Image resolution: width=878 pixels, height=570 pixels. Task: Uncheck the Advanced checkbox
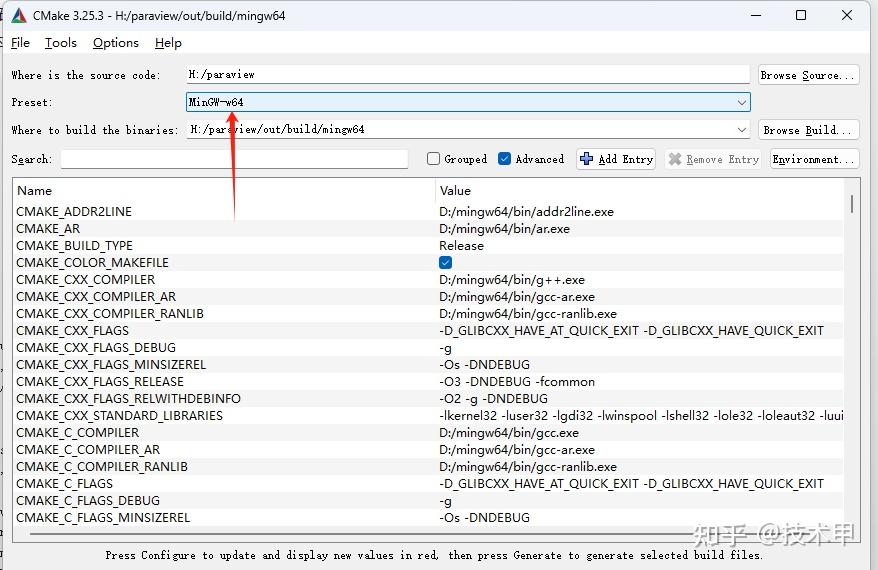click(505, 159)
